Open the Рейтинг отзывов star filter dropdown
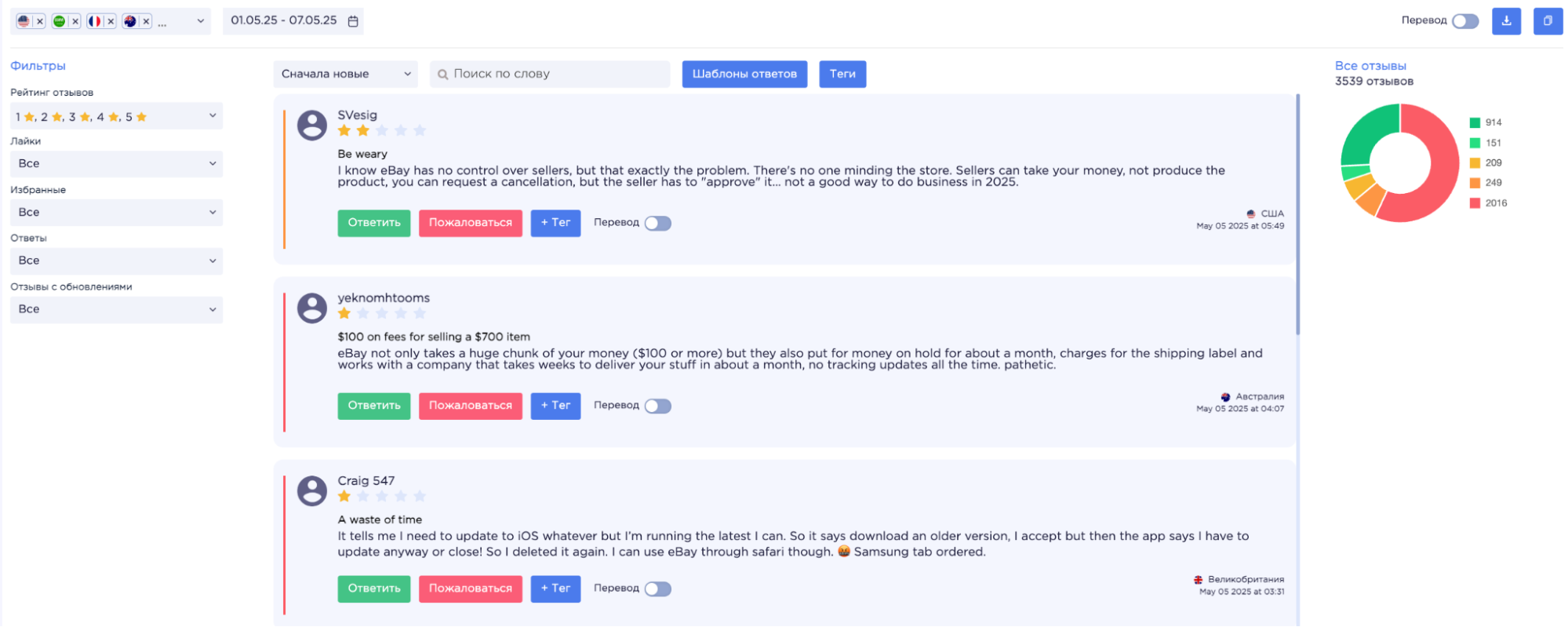 click(x=116, y=116)
